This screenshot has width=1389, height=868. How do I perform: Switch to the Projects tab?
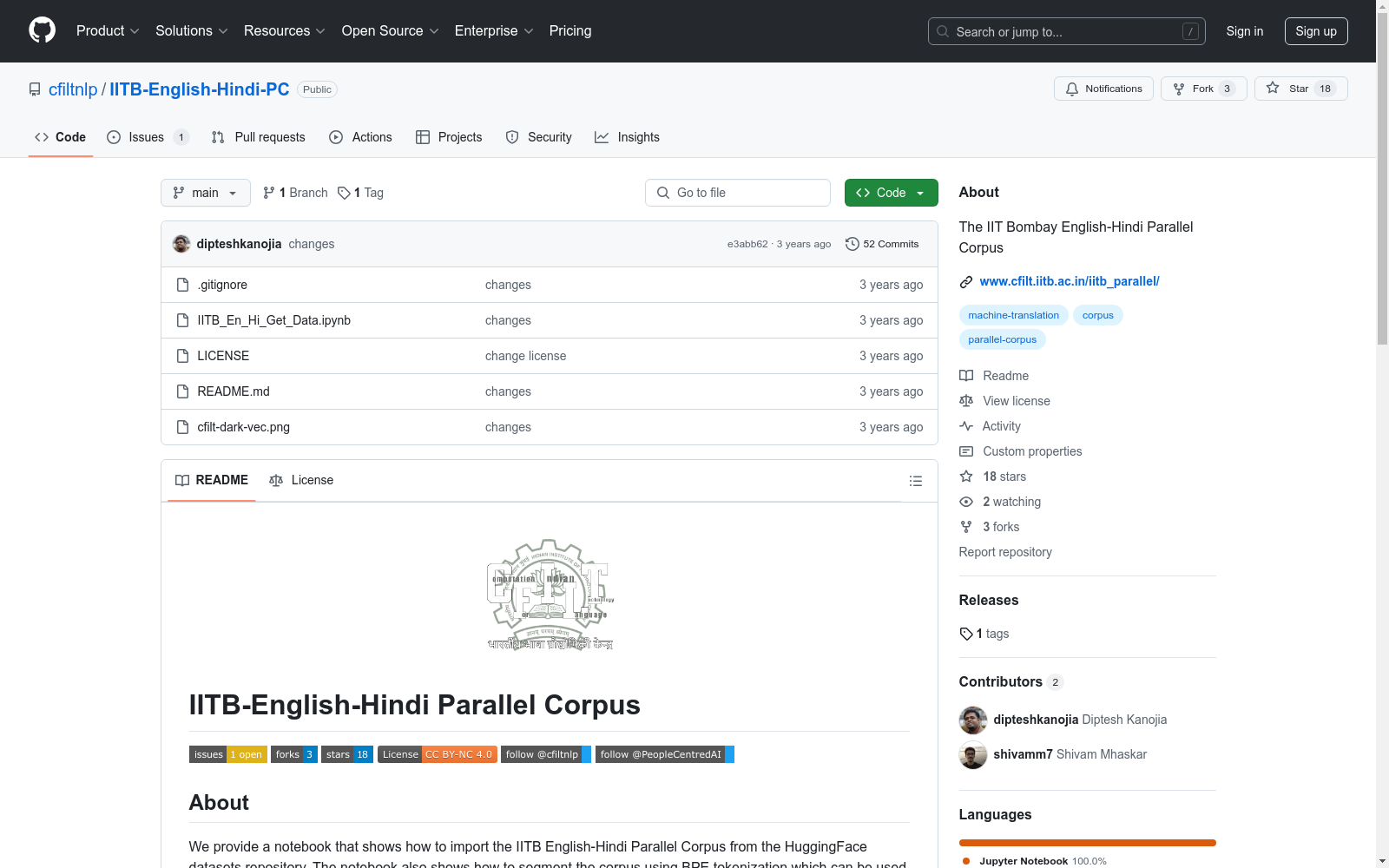click(x=449, y=137)
